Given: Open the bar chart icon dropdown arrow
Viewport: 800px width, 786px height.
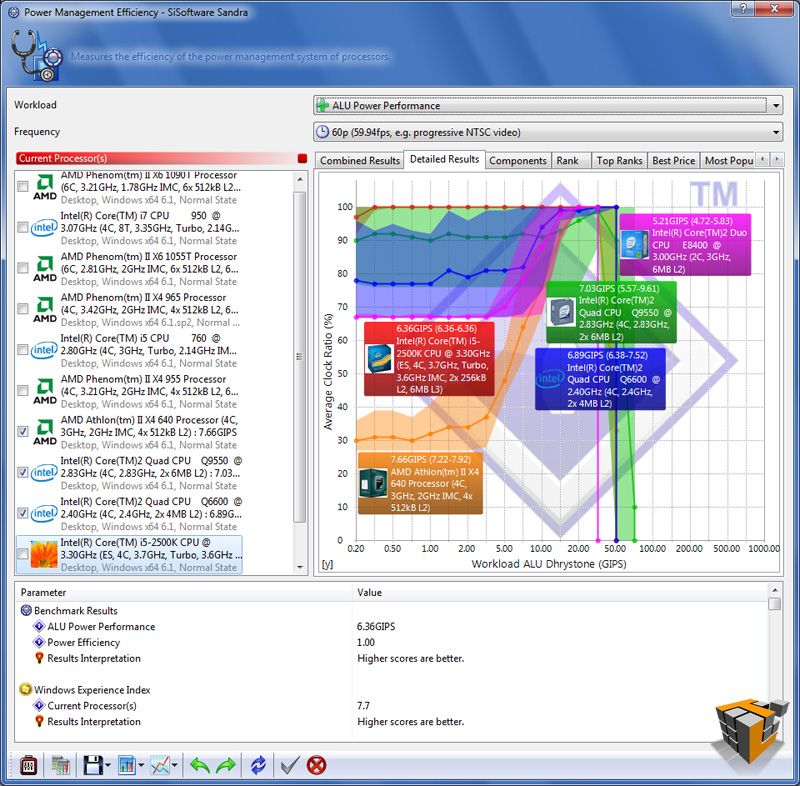Looking at the screenshot, I should [141, 765].
